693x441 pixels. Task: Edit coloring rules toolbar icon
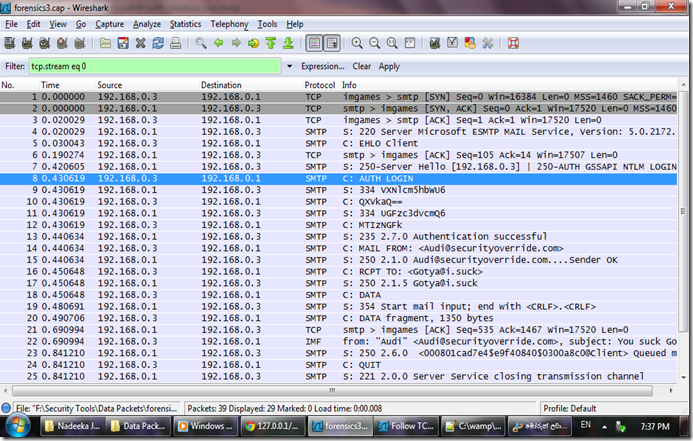(470, 43)
